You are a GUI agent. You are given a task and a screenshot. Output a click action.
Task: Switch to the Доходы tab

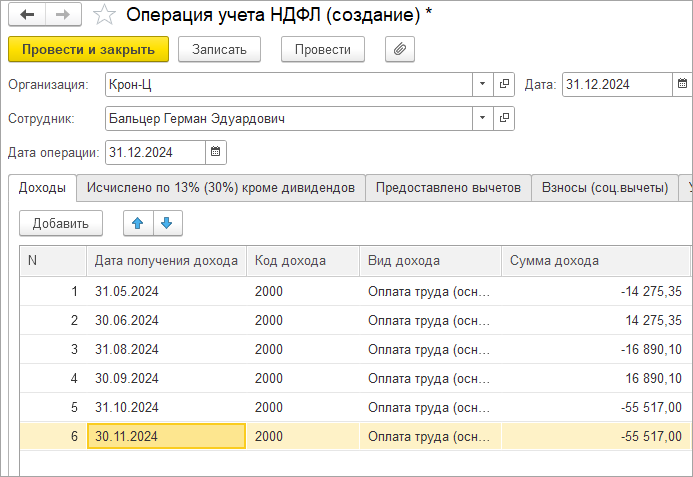tap(42, 188)
